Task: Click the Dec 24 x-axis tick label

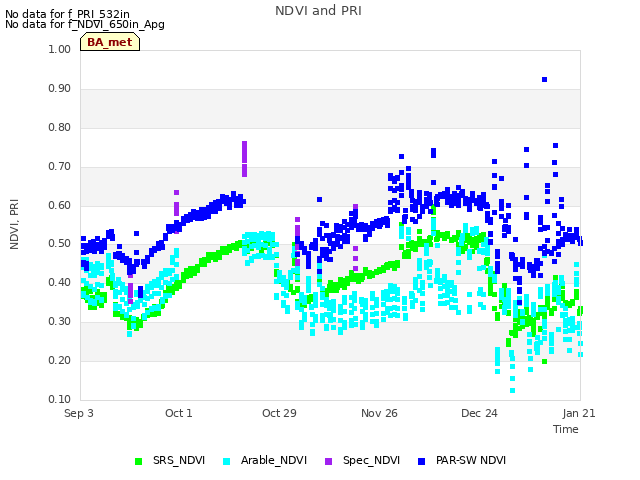Action: tap(479, 413)
